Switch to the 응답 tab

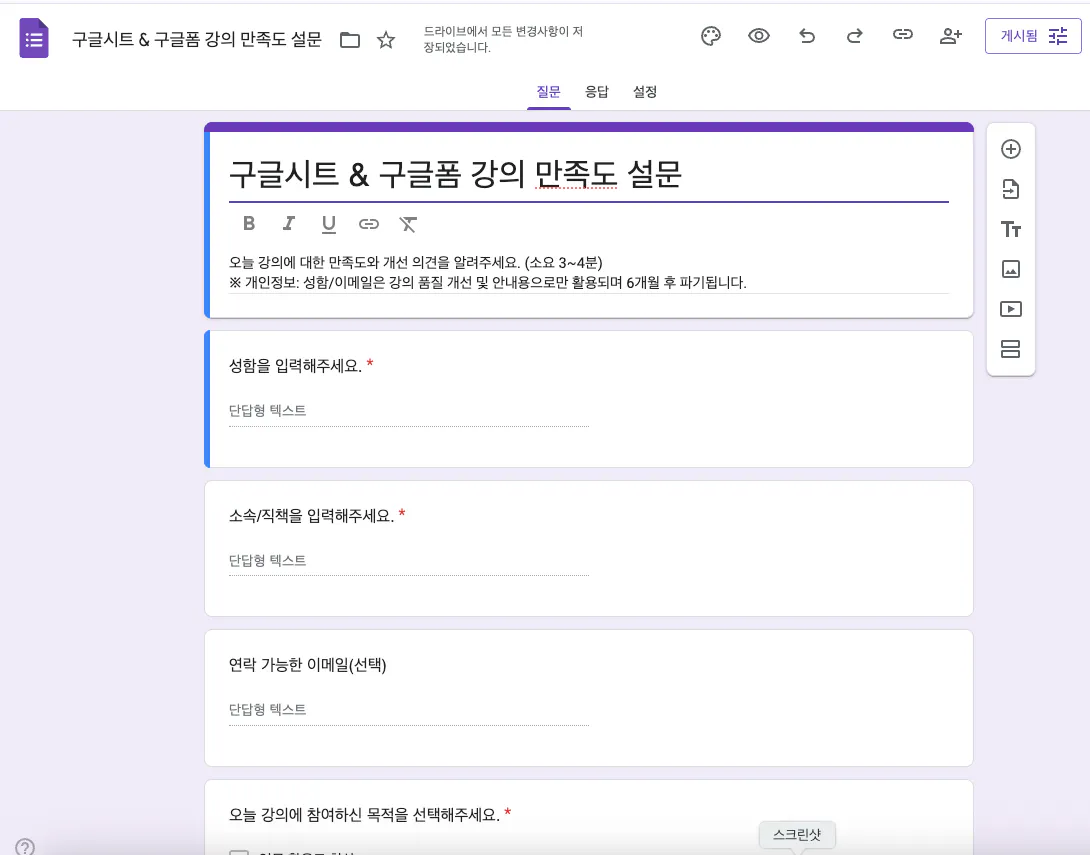click(x=597, y=91)
